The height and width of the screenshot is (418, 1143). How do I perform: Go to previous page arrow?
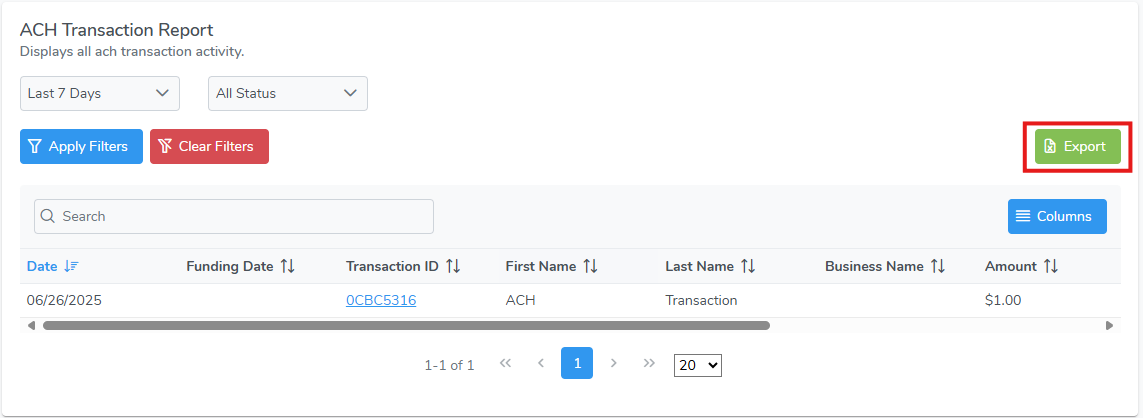(x=541, y=363)
